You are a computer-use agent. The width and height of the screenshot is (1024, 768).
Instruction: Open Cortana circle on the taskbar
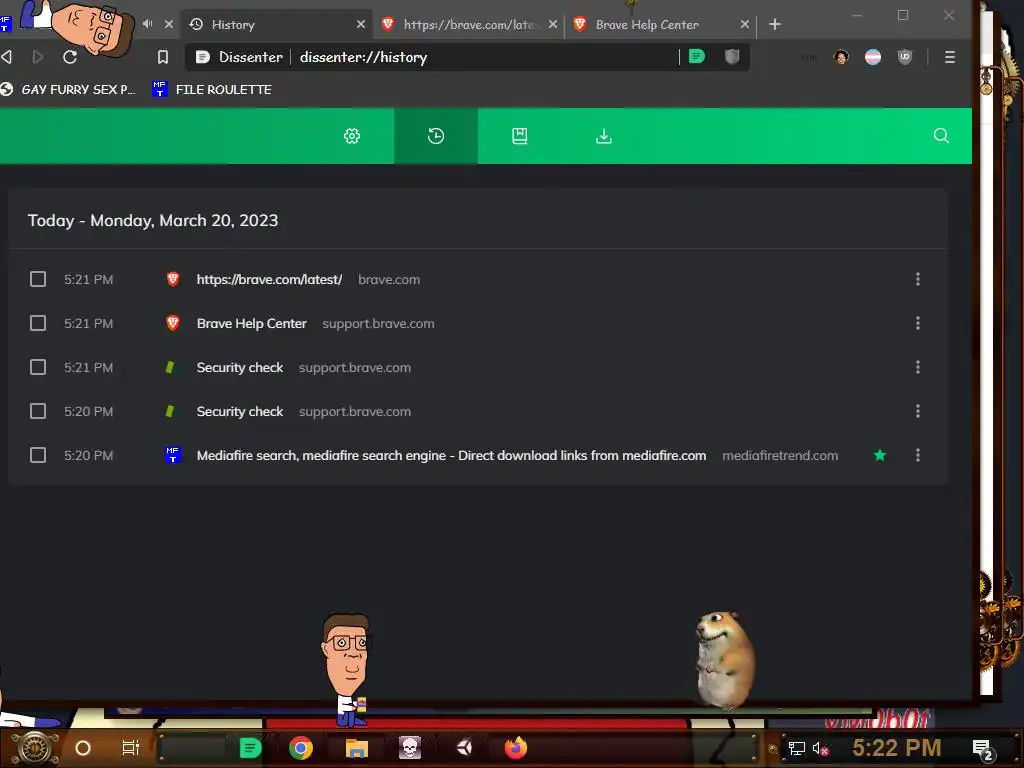(83, 748)
